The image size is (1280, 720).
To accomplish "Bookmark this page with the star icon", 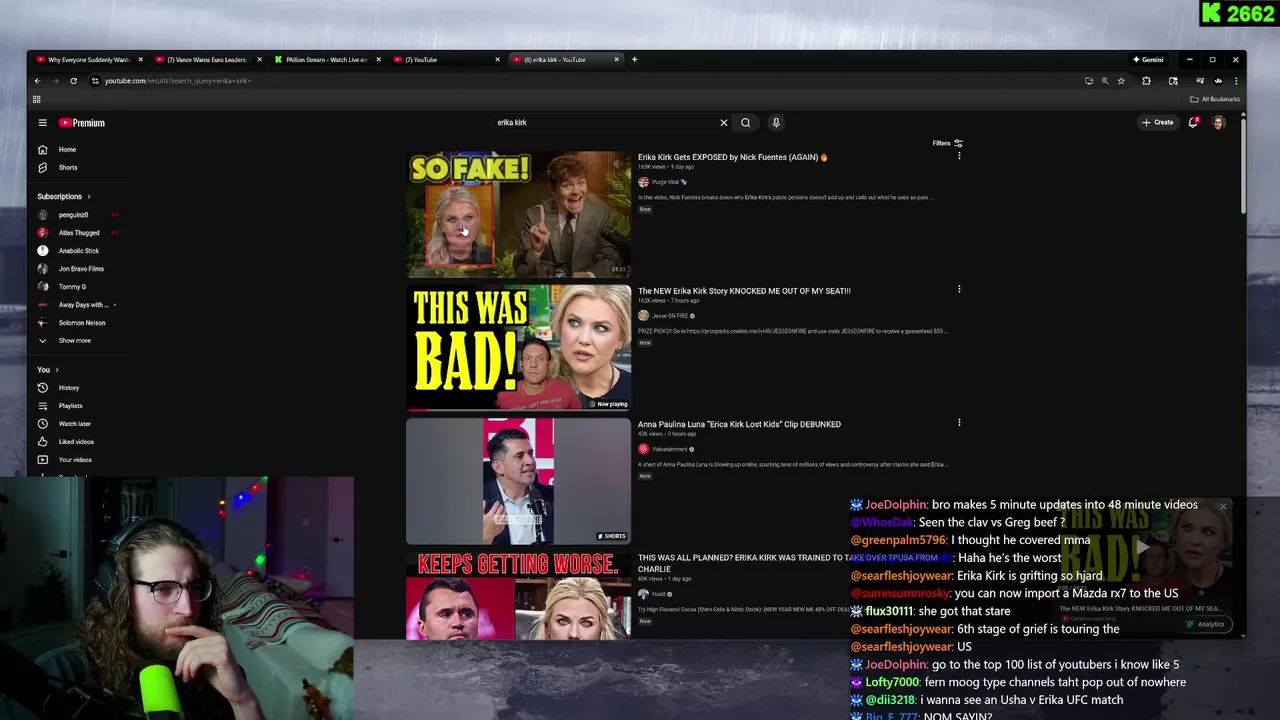I will click(x=1121, y=81).
